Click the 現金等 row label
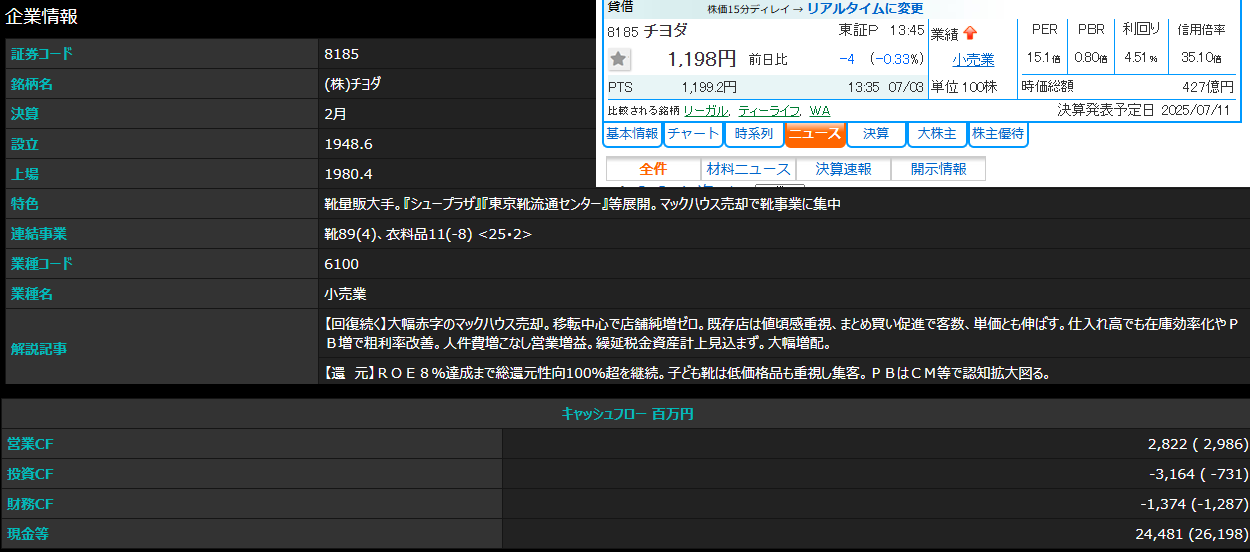Image resolution: width=1250 pixels, height=552 pixels. click(28, 534)
